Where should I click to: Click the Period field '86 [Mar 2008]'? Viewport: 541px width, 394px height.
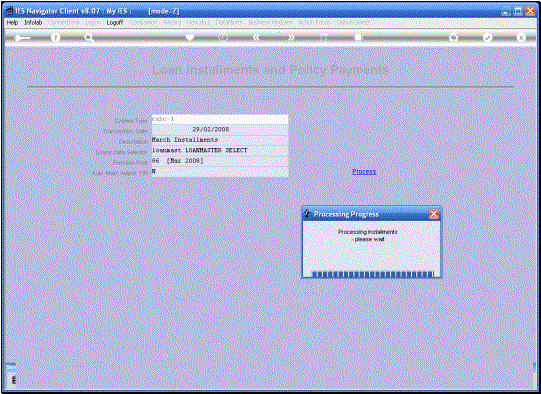click(x=220, y=161)
